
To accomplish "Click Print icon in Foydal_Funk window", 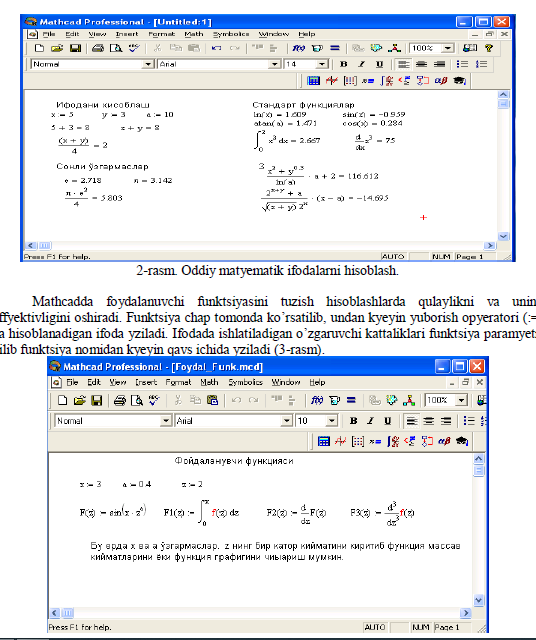I will [120, 400].
